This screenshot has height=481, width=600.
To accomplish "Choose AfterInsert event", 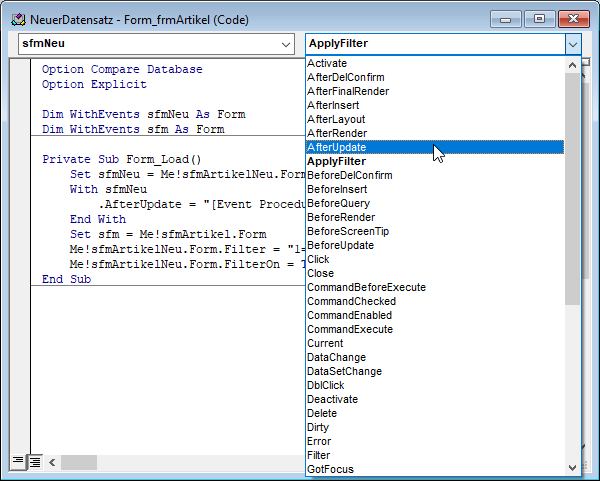I will 435,105.
